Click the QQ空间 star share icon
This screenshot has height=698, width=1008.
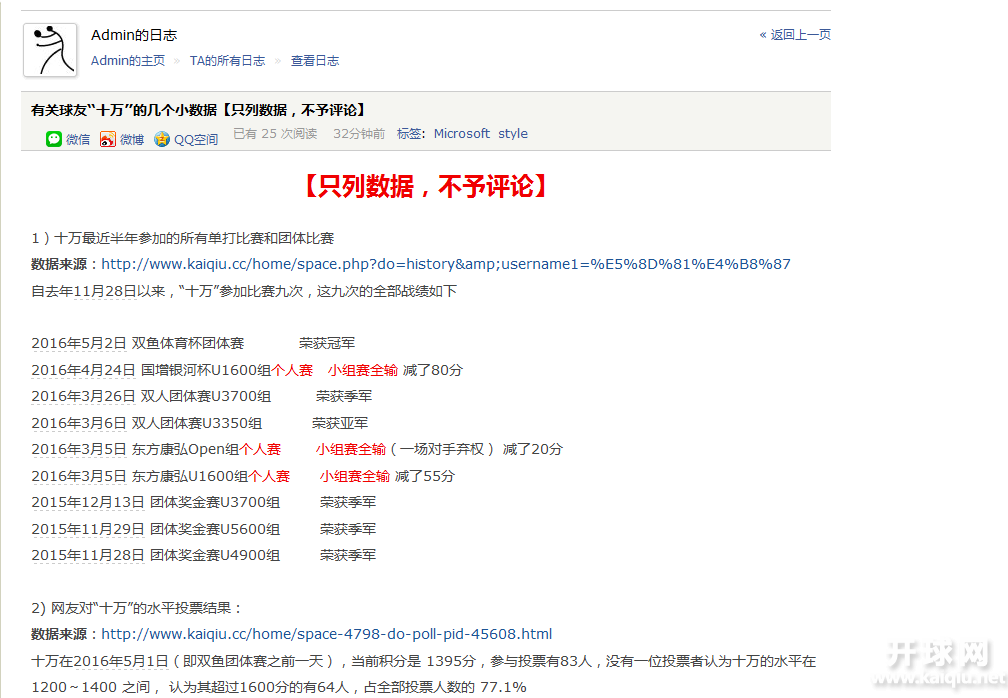point(162,139)
